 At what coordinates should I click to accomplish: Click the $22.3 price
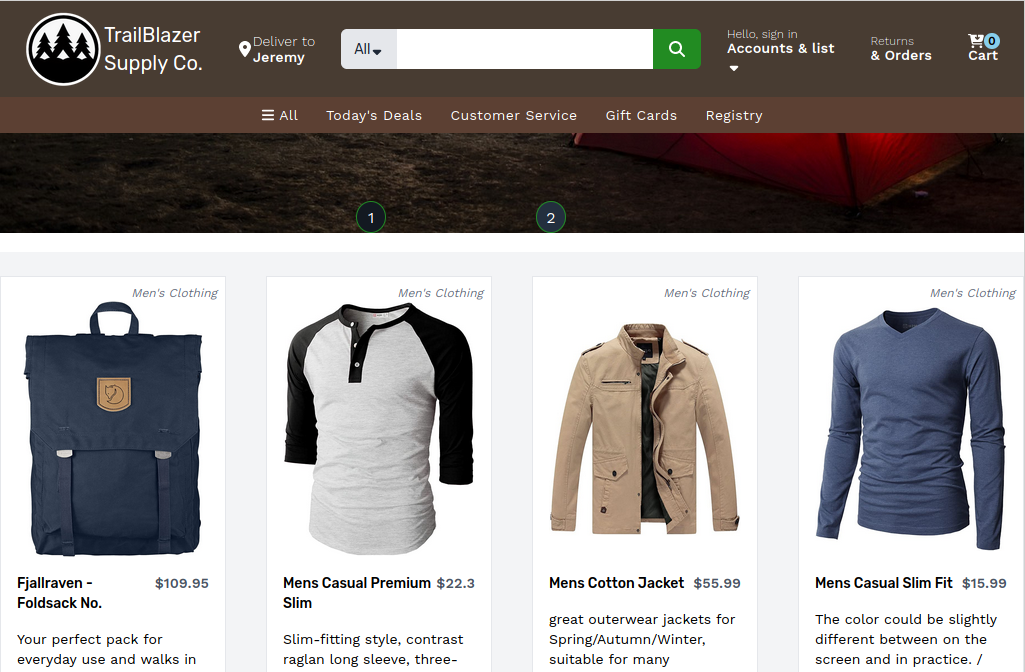tap(456, 583)
